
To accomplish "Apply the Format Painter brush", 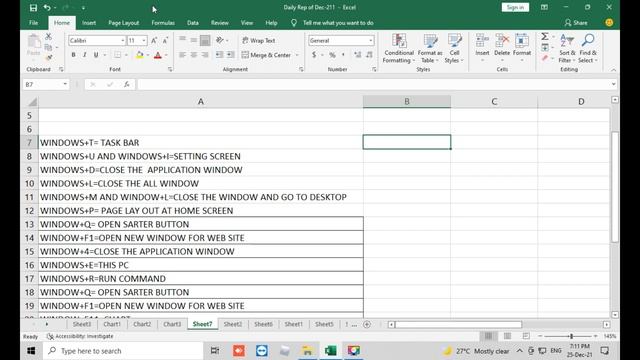I will tap(48, 58).
